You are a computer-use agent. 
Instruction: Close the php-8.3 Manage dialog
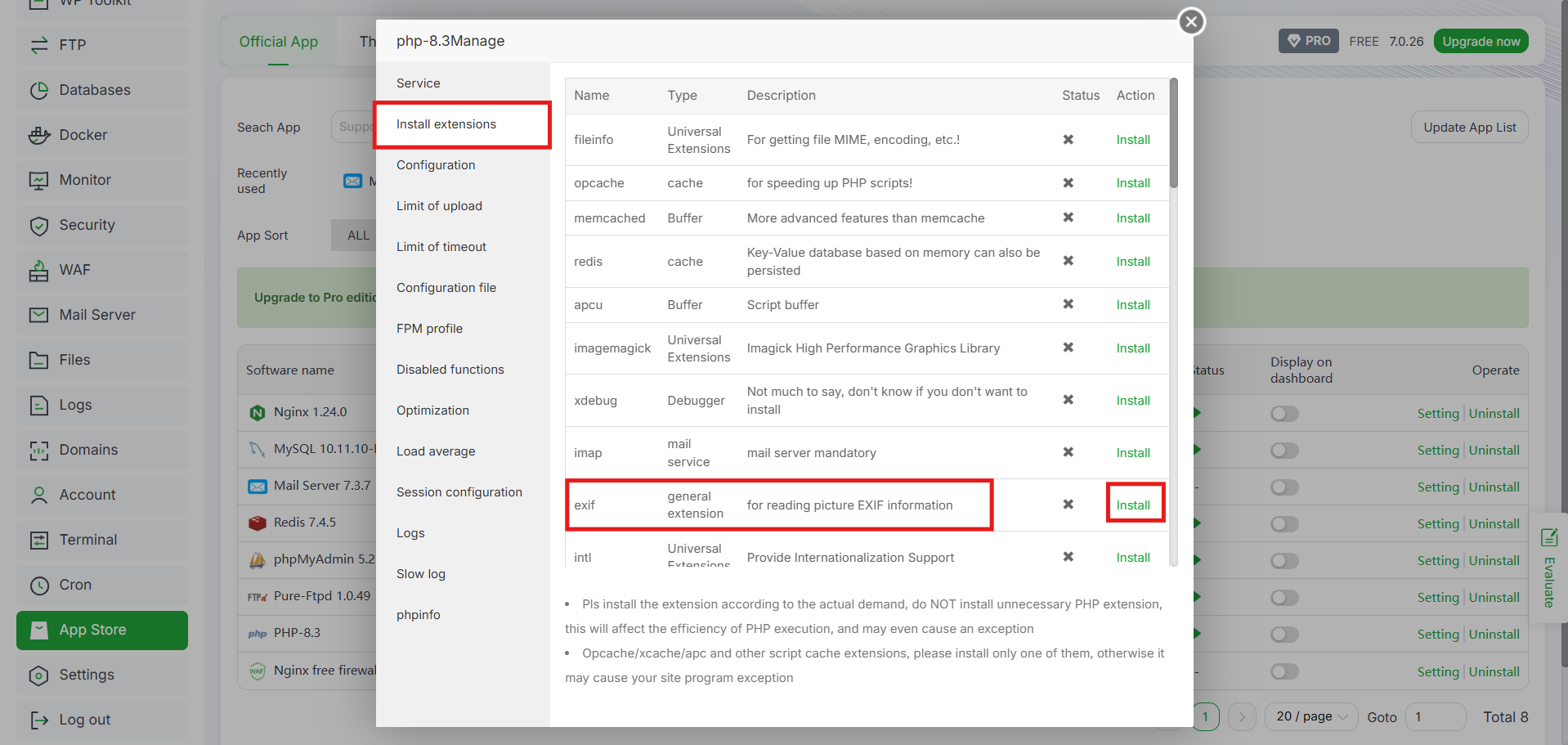[1191, 21]
